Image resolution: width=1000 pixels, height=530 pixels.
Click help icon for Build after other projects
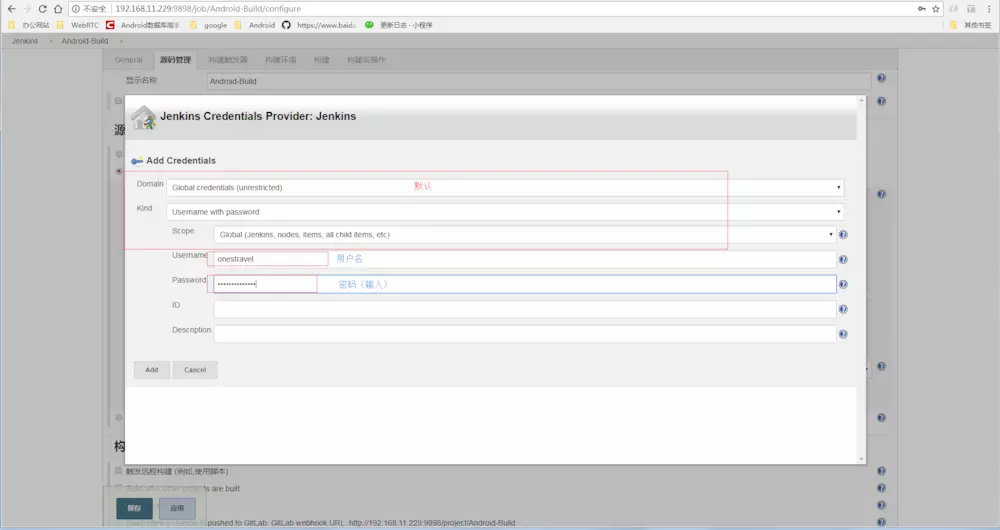[x=881, y=488]
